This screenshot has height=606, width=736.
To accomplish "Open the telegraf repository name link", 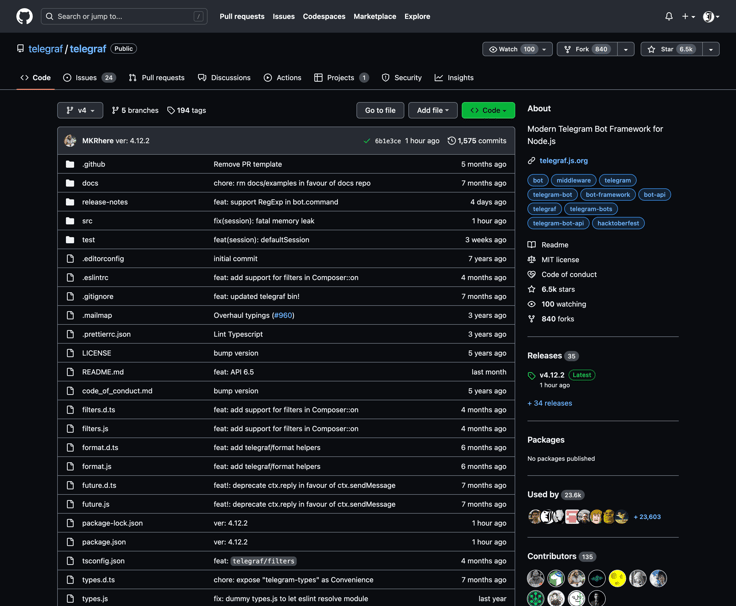I will (x=88, y=49).
